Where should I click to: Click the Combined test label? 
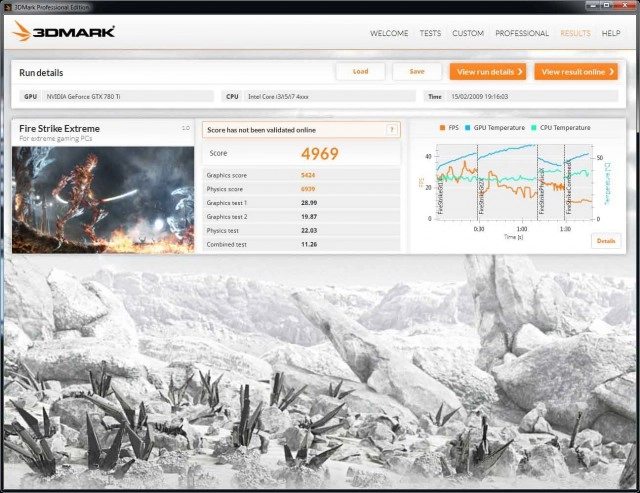pyautogui.click(x=227, y=244)
